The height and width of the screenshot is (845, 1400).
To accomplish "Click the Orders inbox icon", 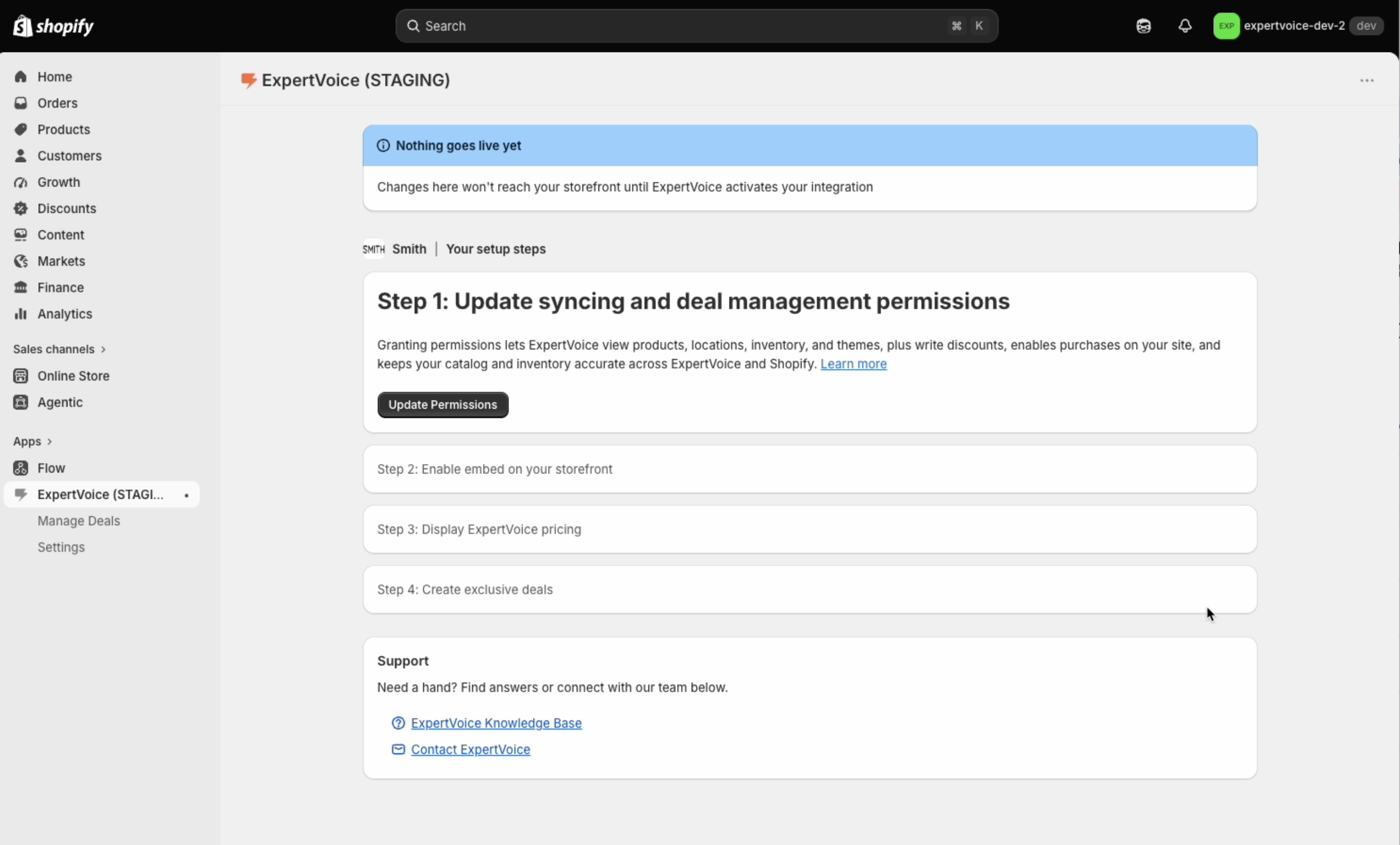I will tap(21, 103).
